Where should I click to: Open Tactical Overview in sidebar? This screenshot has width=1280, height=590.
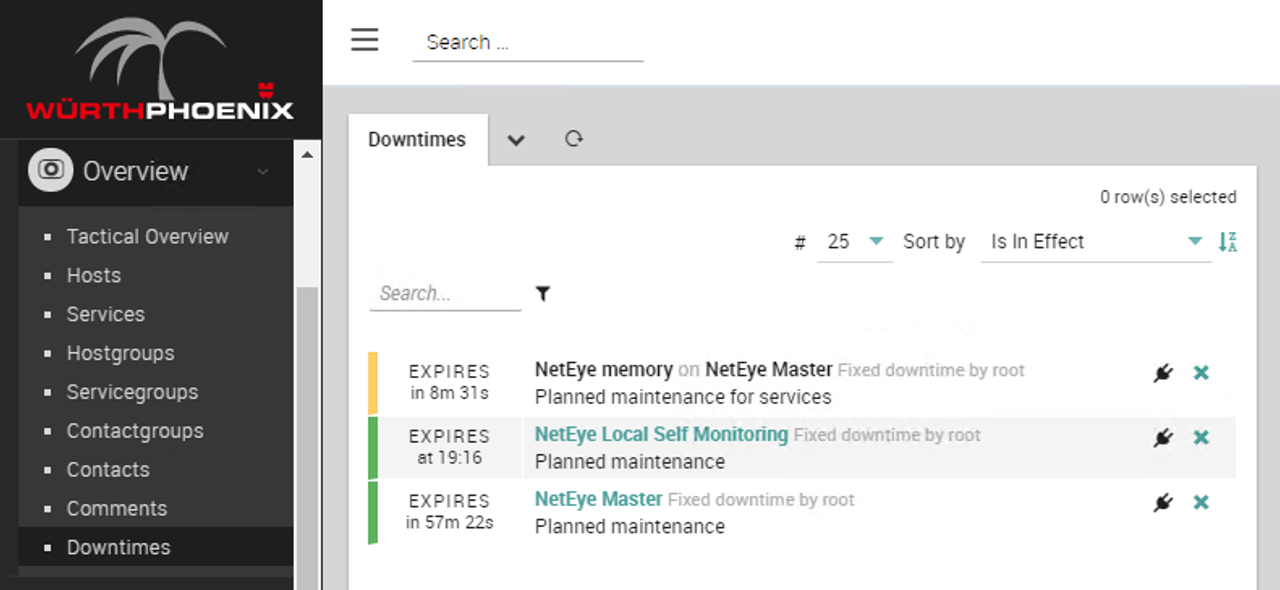[x=147, y=236]
